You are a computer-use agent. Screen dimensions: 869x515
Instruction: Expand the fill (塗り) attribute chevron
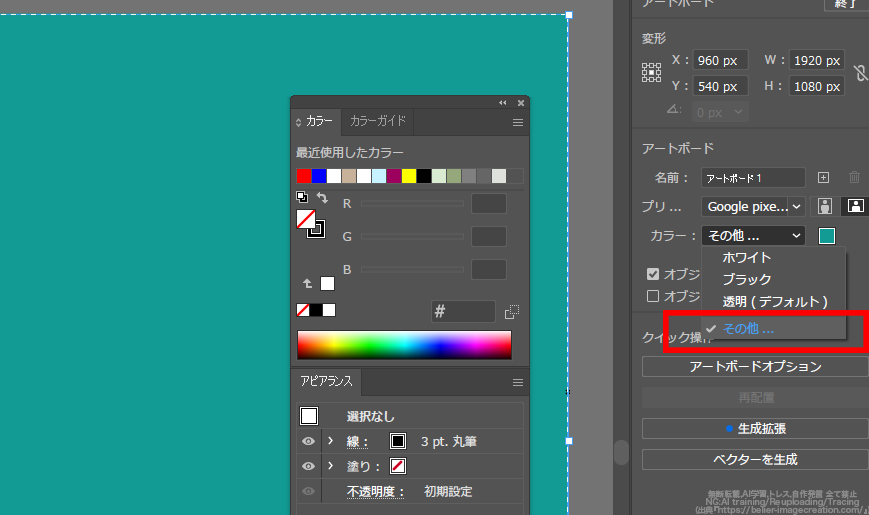[330, 466]
